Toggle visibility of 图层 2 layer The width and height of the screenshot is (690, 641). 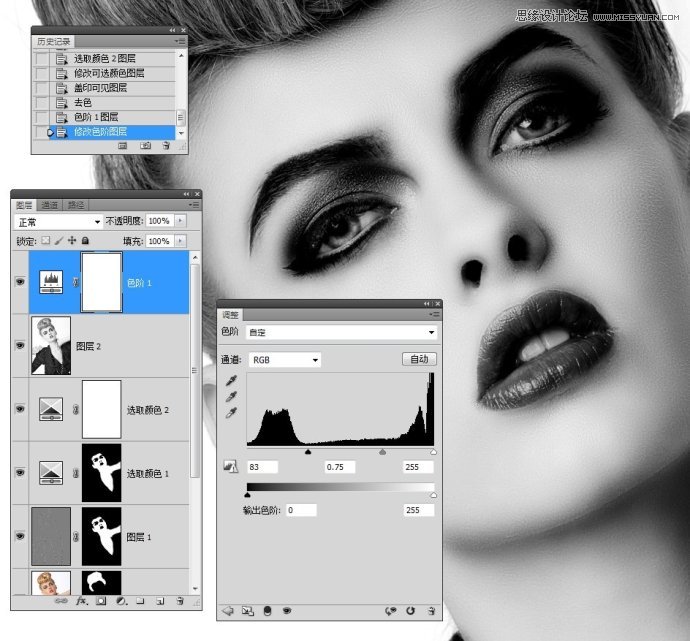(19, 346)
